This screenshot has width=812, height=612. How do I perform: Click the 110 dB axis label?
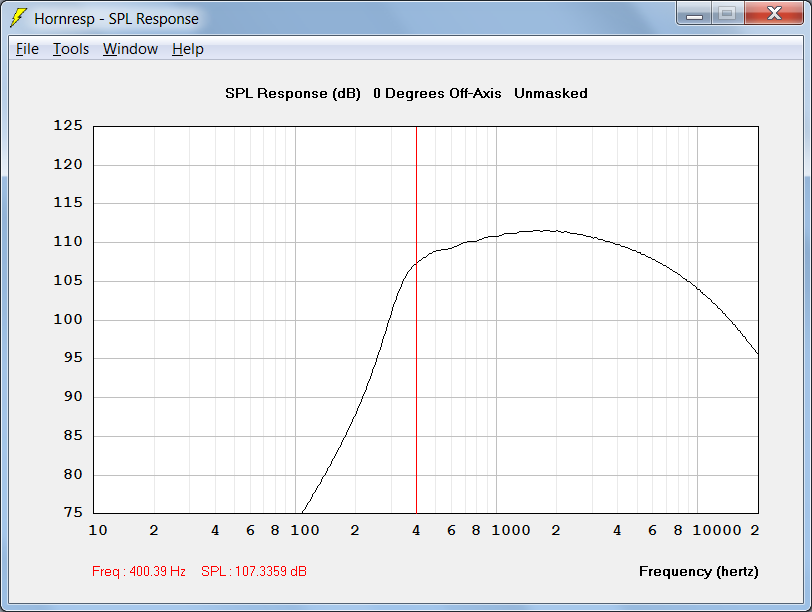point(68,242)
